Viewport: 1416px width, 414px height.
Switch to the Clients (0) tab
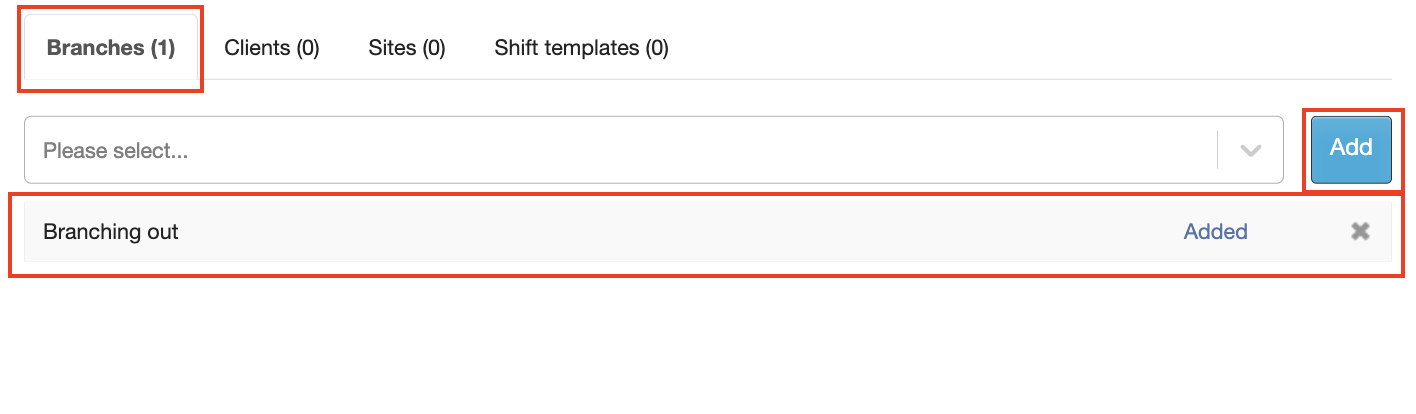tap(272, 48)
